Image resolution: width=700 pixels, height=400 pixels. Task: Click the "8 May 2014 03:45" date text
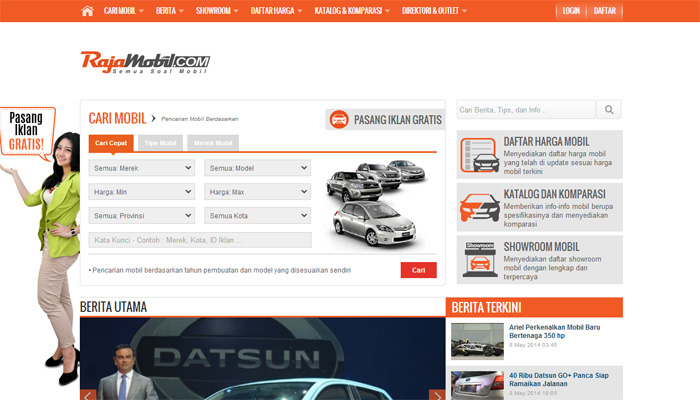[533, 345]
